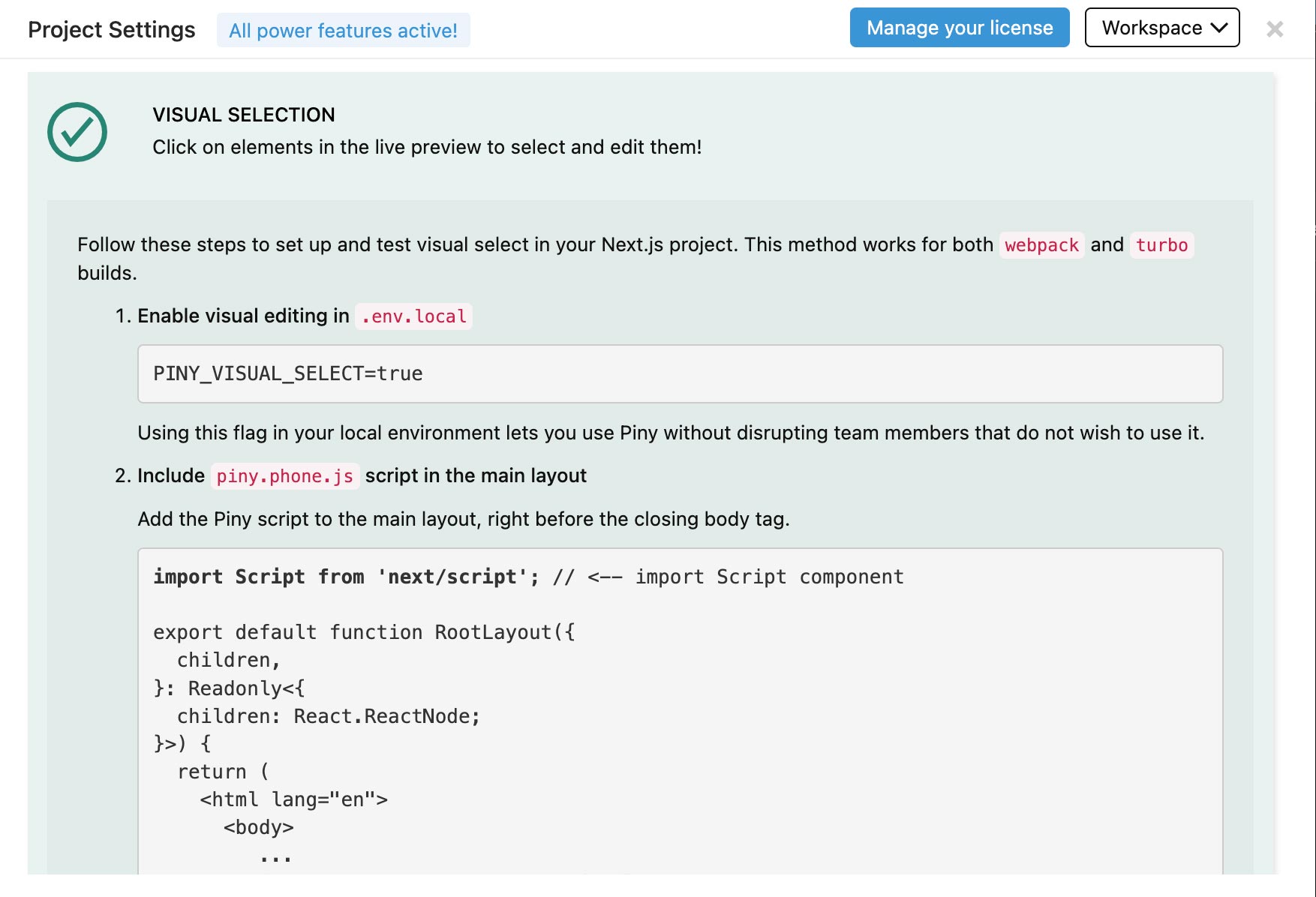
Task: Click the Project Settings title
Action: tap(112, 29)
